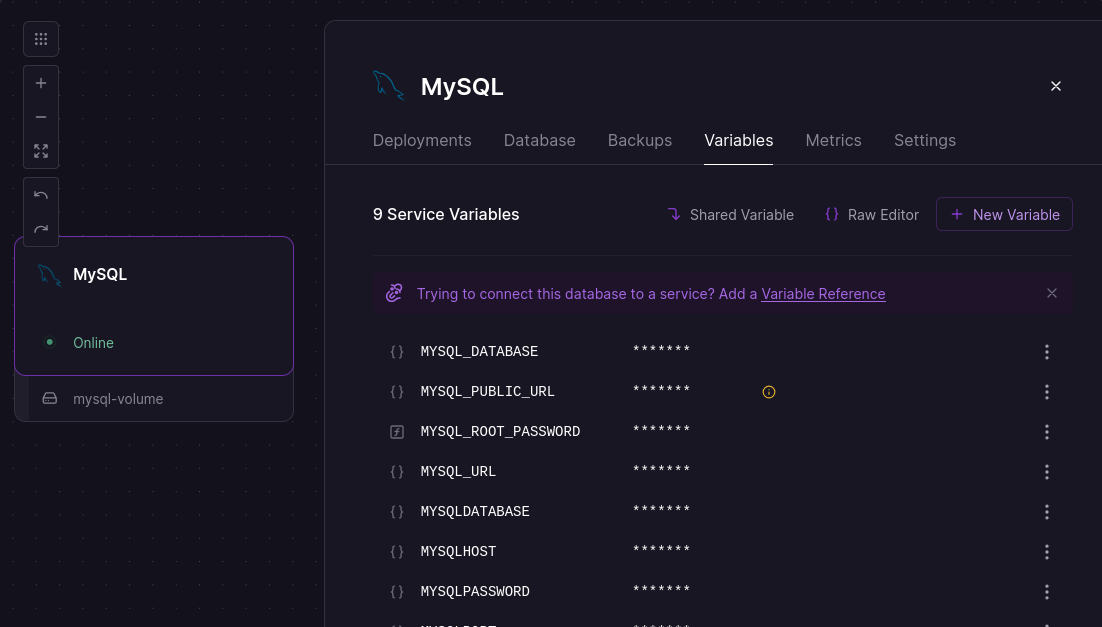Undo the last canvas change
This screenshot has height=627, width=1102.
coord(41,195)
